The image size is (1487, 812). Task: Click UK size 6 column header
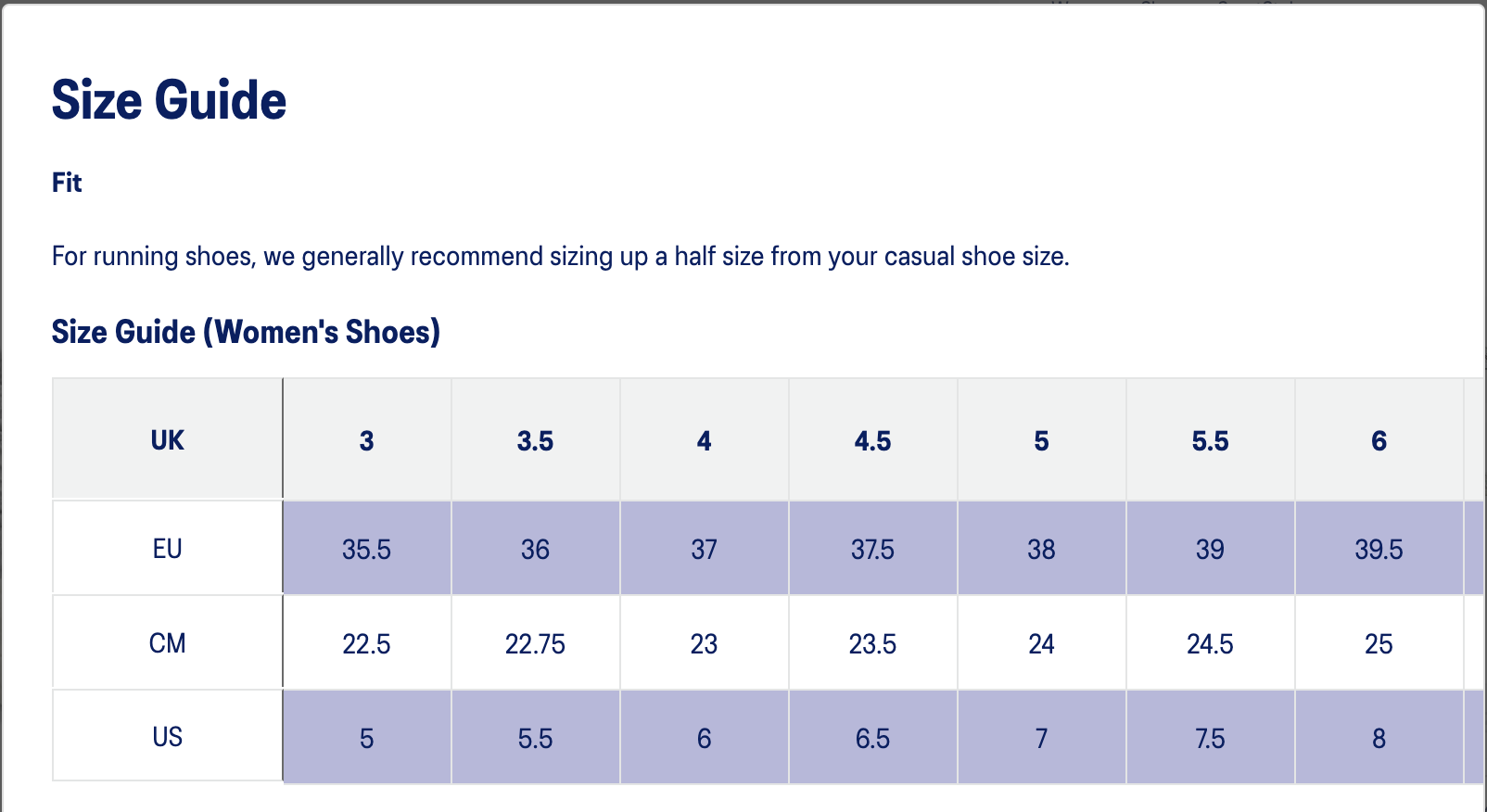click(x=1379, y=440)
